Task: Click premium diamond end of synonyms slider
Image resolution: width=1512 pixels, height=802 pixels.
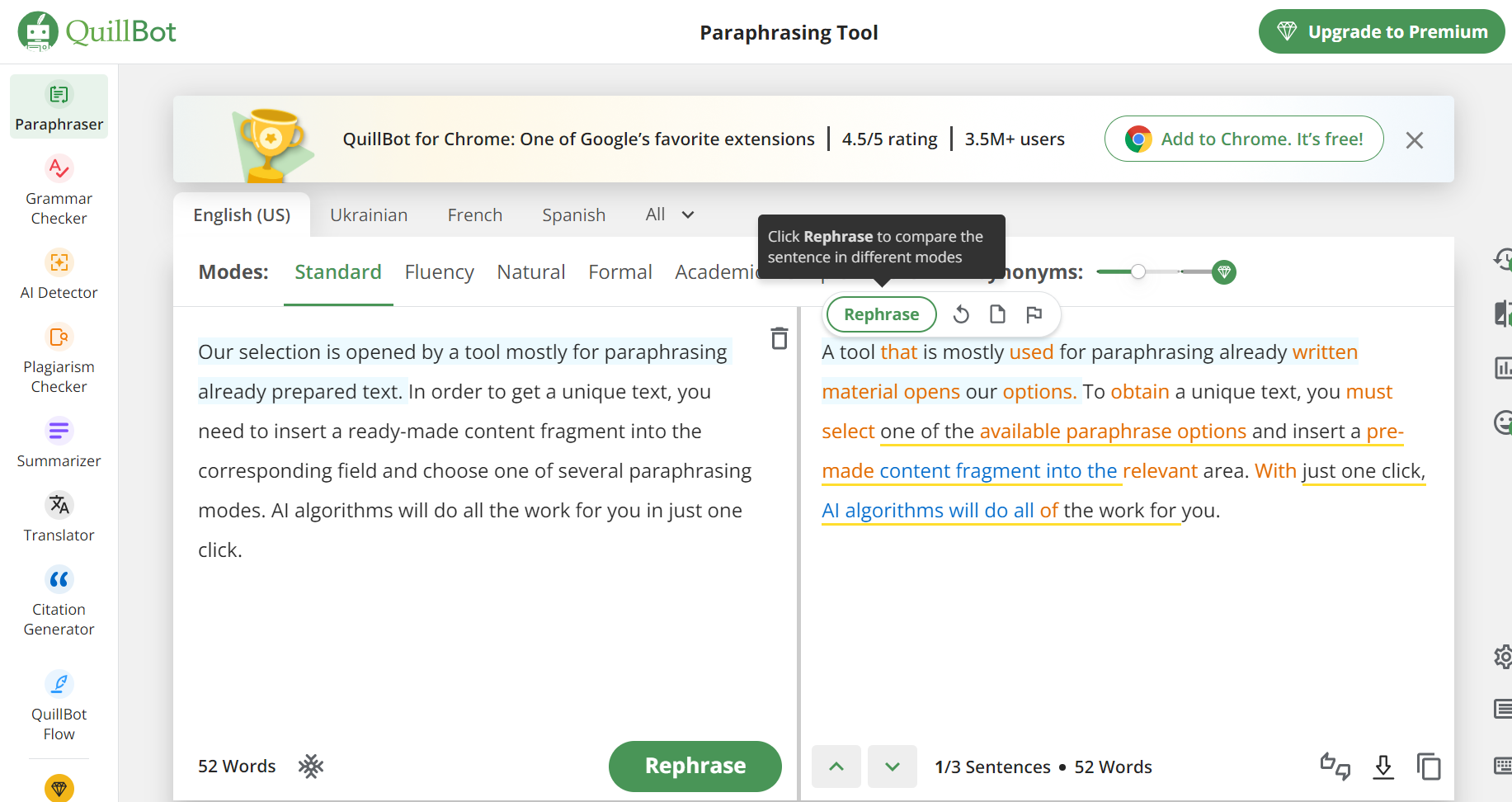Action: [x=1224, y=271]
